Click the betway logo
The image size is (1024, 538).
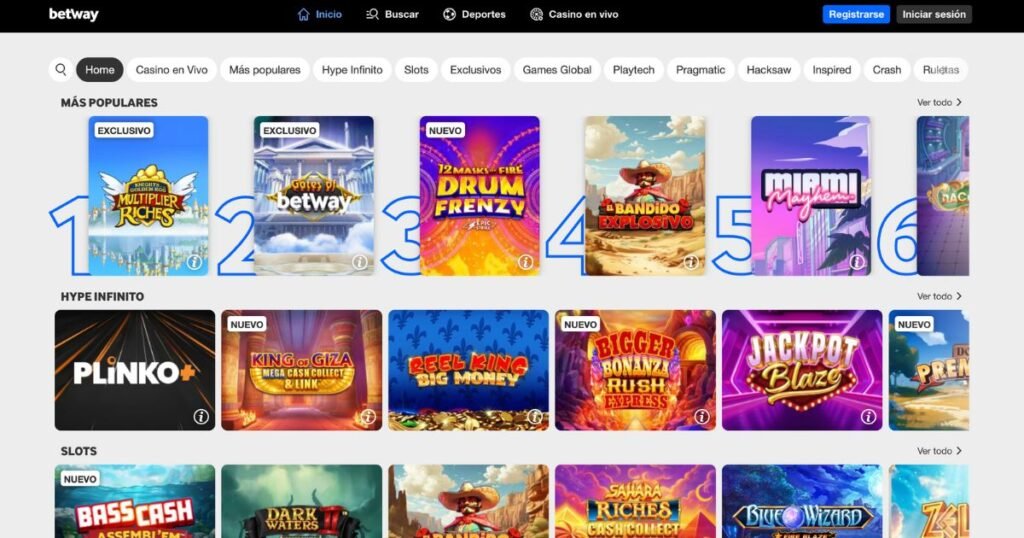[73, 14]
